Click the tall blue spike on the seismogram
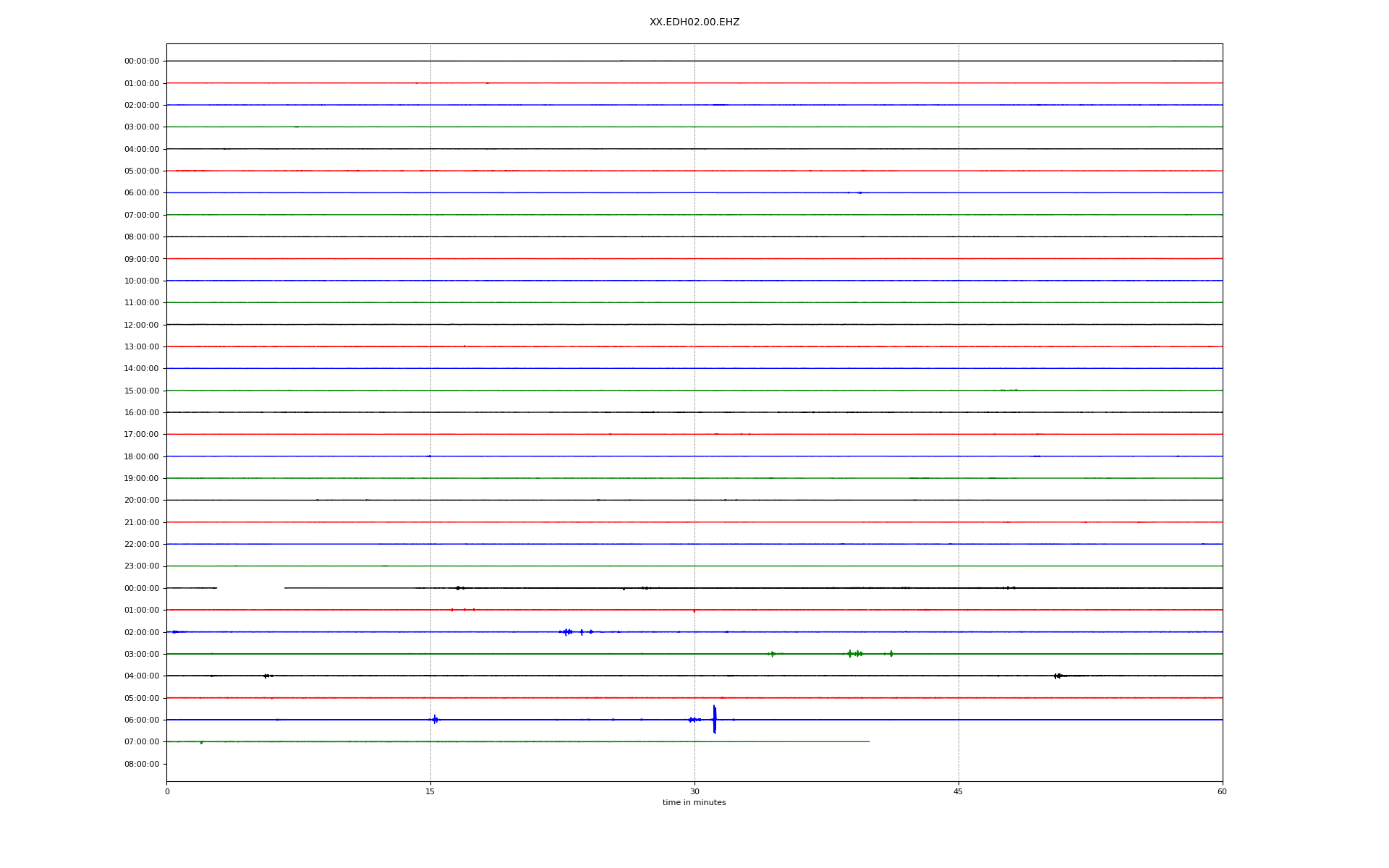1389x868 pixels. (x=714, y=719)
